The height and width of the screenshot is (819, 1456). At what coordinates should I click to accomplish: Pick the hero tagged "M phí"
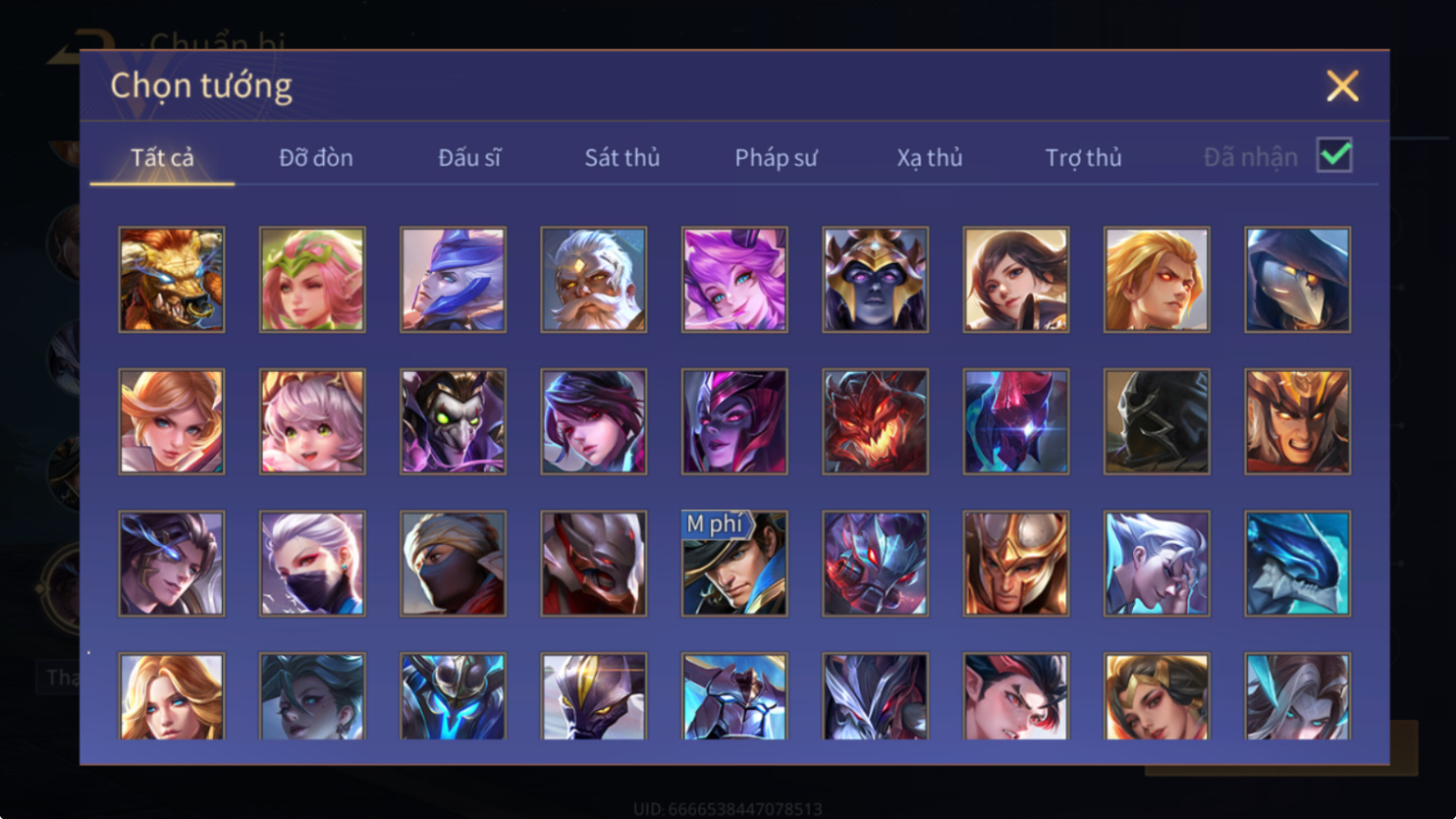click(x=734, y=564)
